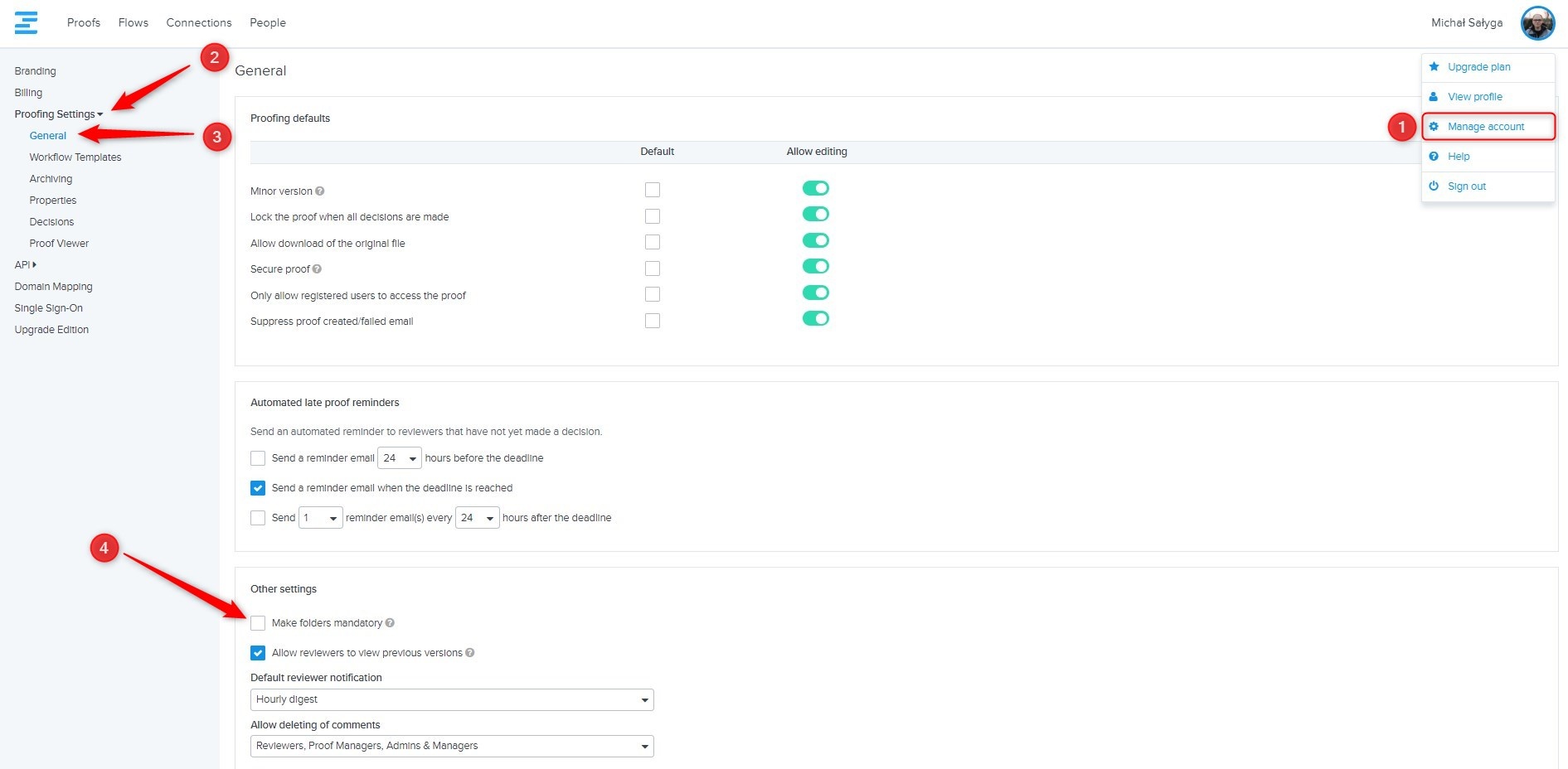Open the Flows tab in top navigation
Screen dimensions: 1568x769
pyautogui.click(x=133, y=22)
